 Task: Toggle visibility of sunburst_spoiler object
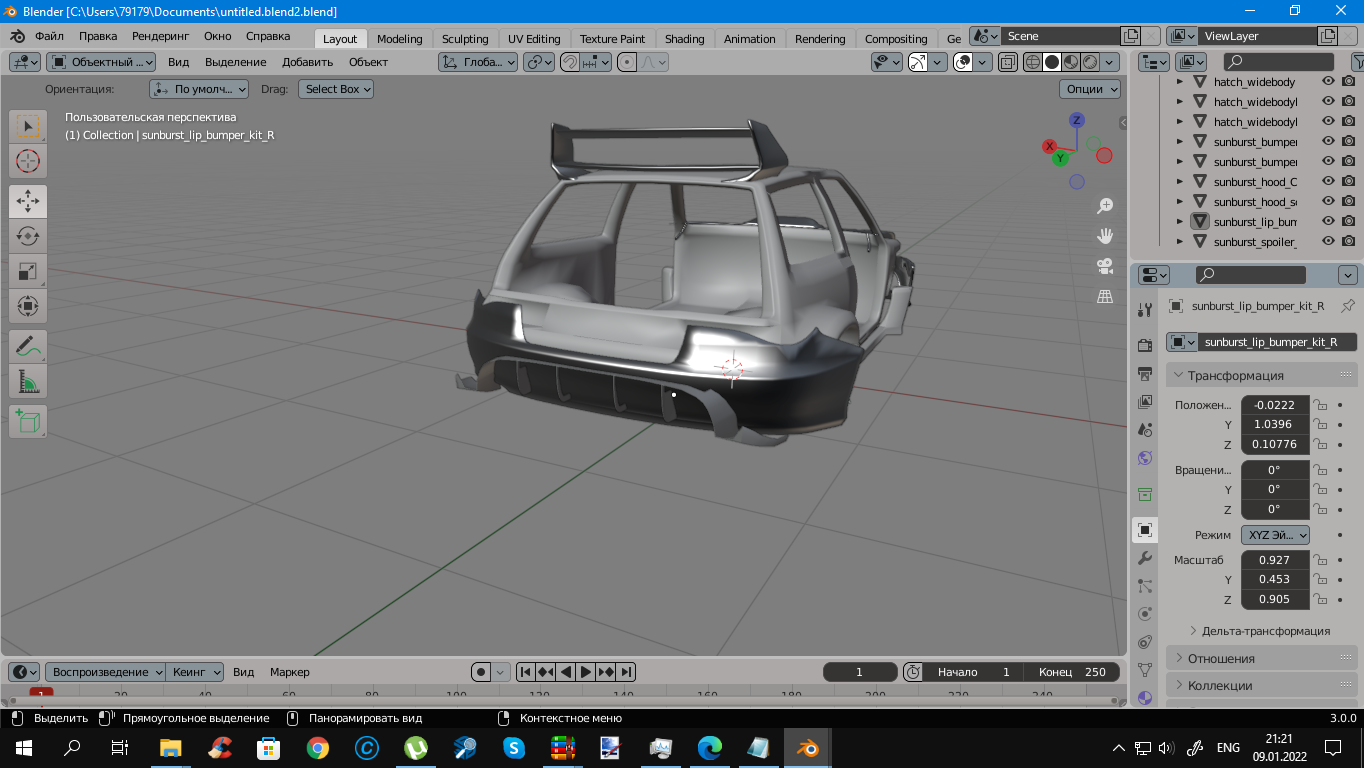tap(1328, 241)
